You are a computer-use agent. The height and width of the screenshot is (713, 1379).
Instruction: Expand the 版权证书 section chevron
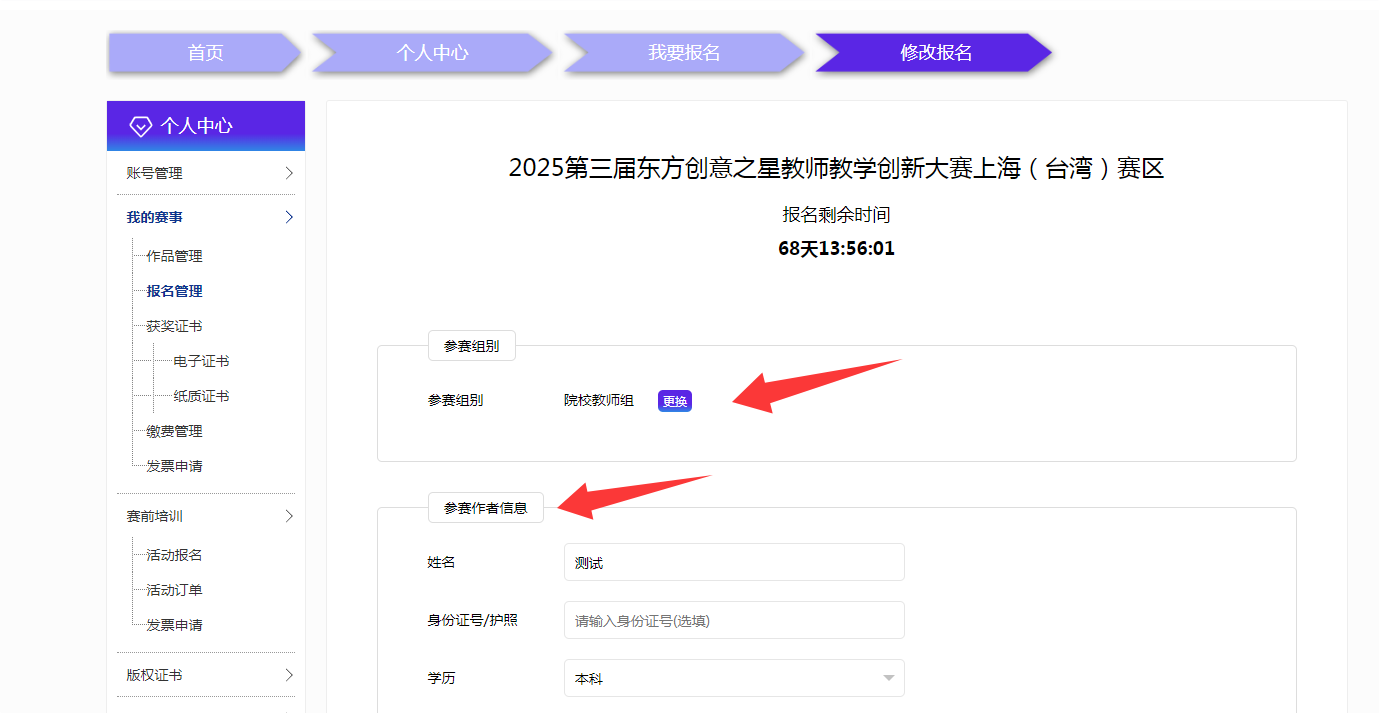(x=289, y=674)
